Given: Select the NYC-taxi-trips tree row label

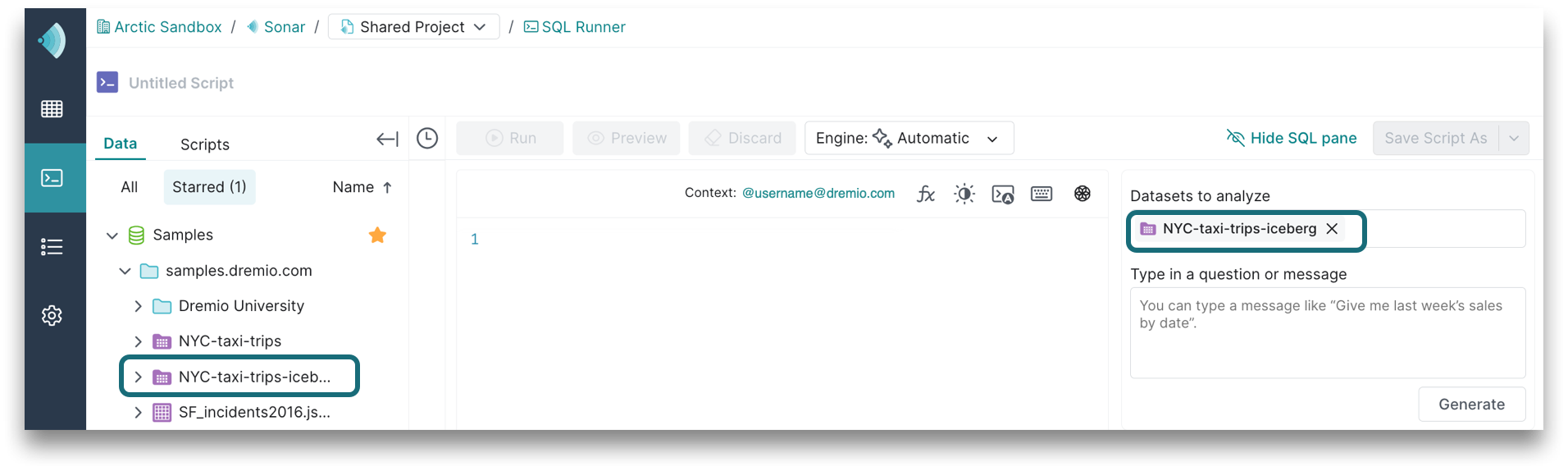Looking at the screenshot, I should click(x=230, y=341).
